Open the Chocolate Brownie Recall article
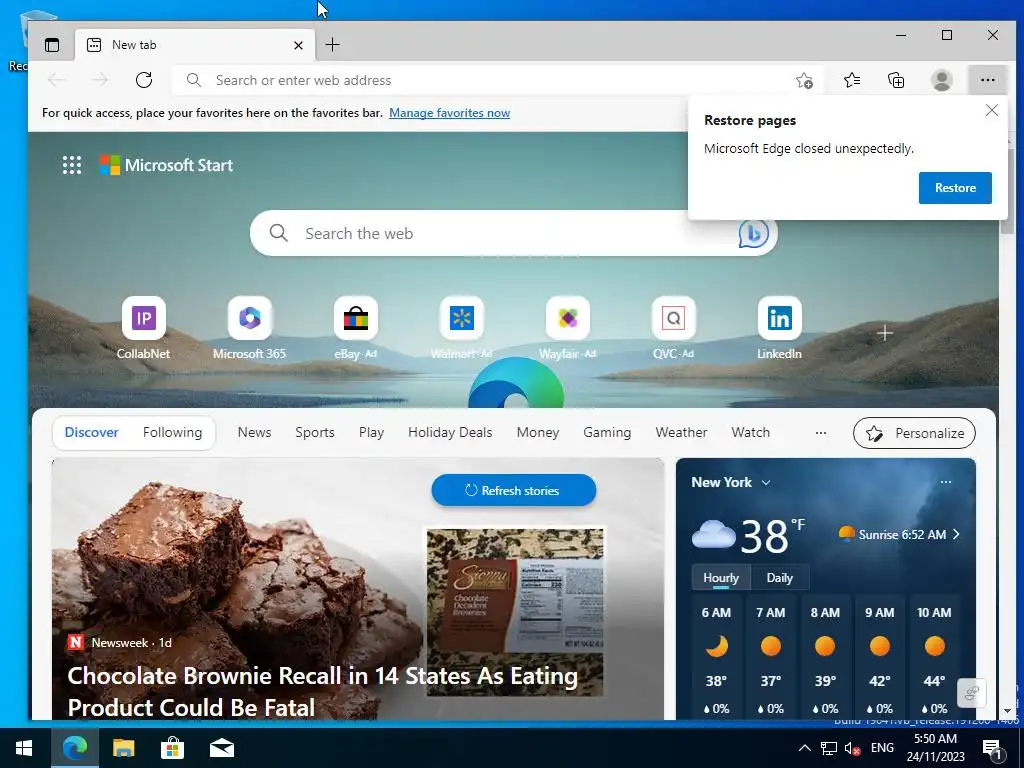 (x=323, y=692)
